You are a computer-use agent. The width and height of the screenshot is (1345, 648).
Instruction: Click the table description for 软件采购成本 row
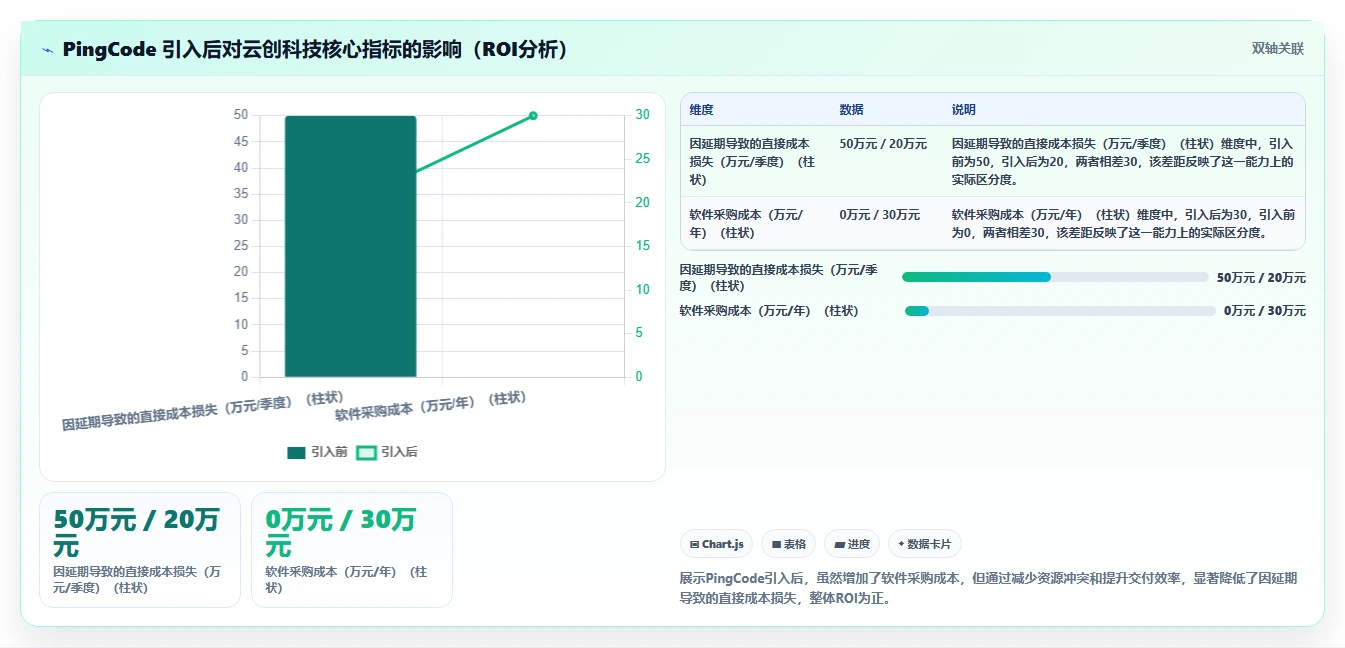tap(1123, 224)
